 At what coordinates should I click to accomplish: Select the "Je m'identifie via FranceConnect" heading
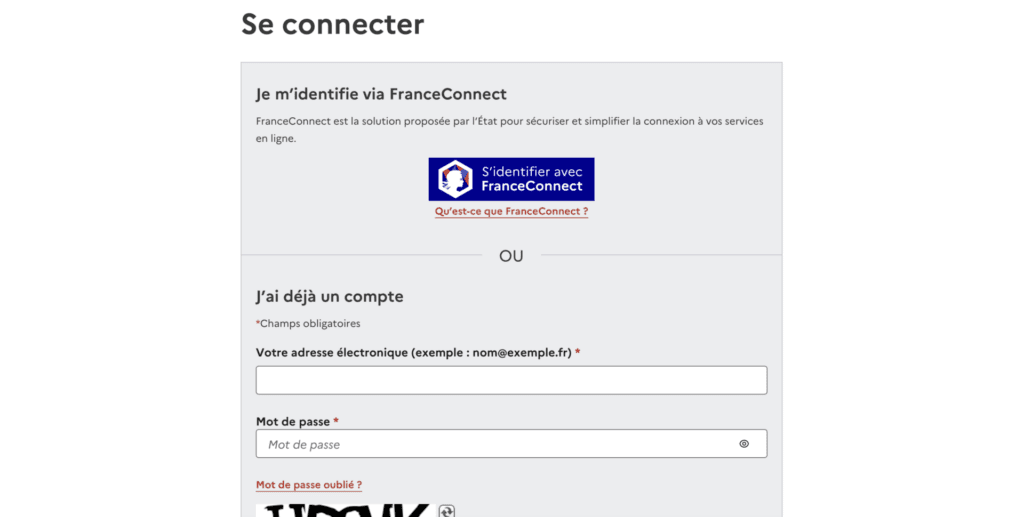[x=381, y=94]
